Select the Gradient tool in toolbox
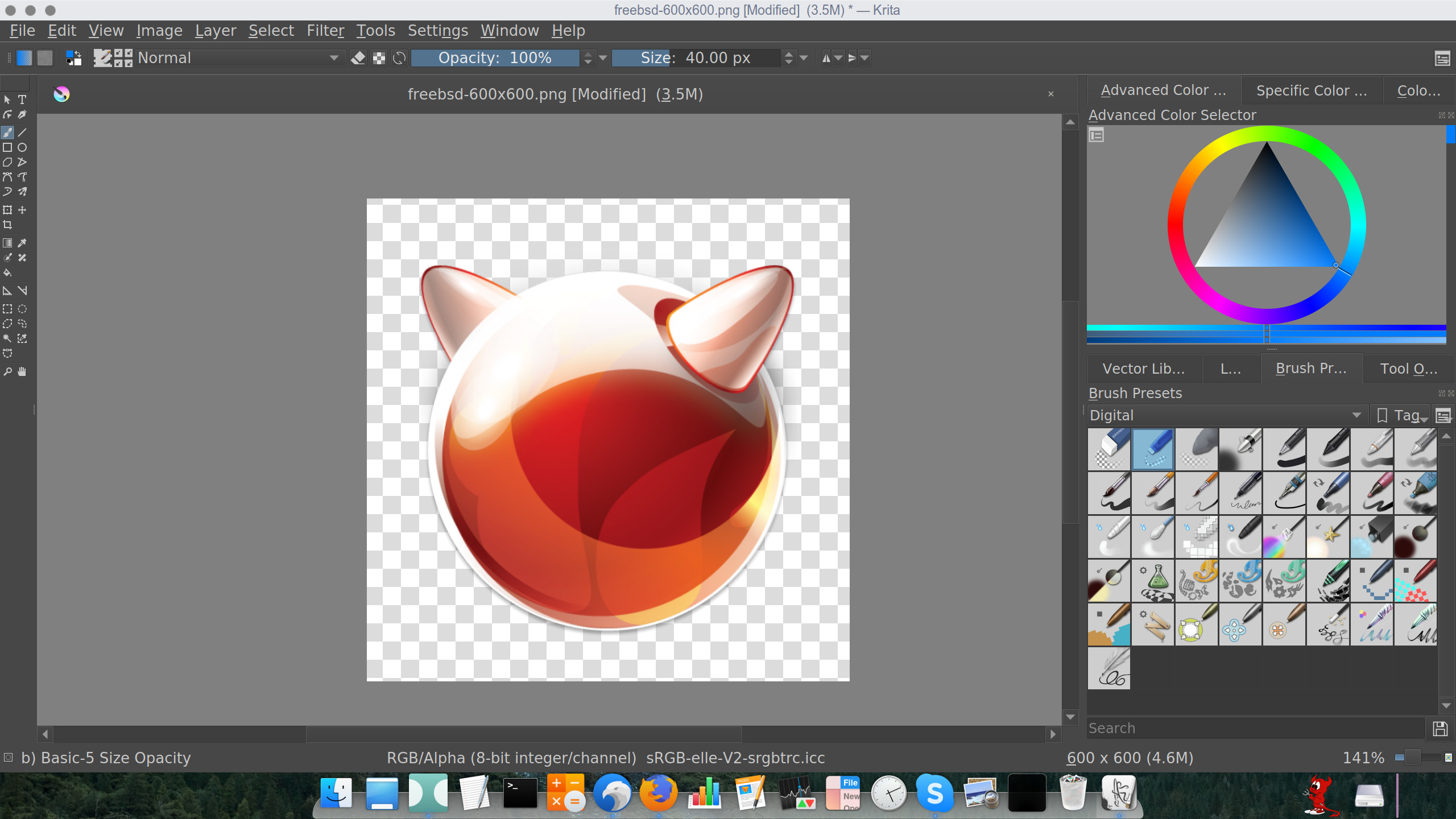The height and width of the screenshot is (819, 1456). 7,243
